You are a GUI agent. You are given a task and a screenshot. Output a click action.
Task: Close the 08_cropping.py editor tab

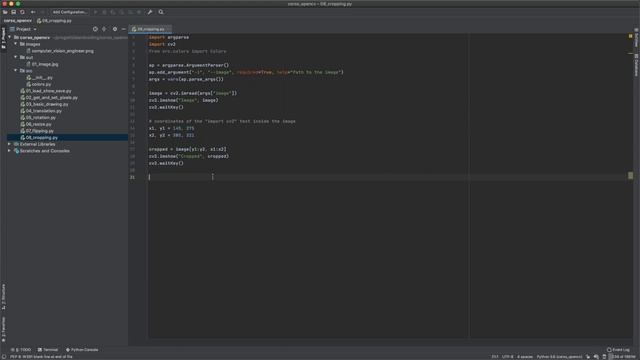point(169,29)
